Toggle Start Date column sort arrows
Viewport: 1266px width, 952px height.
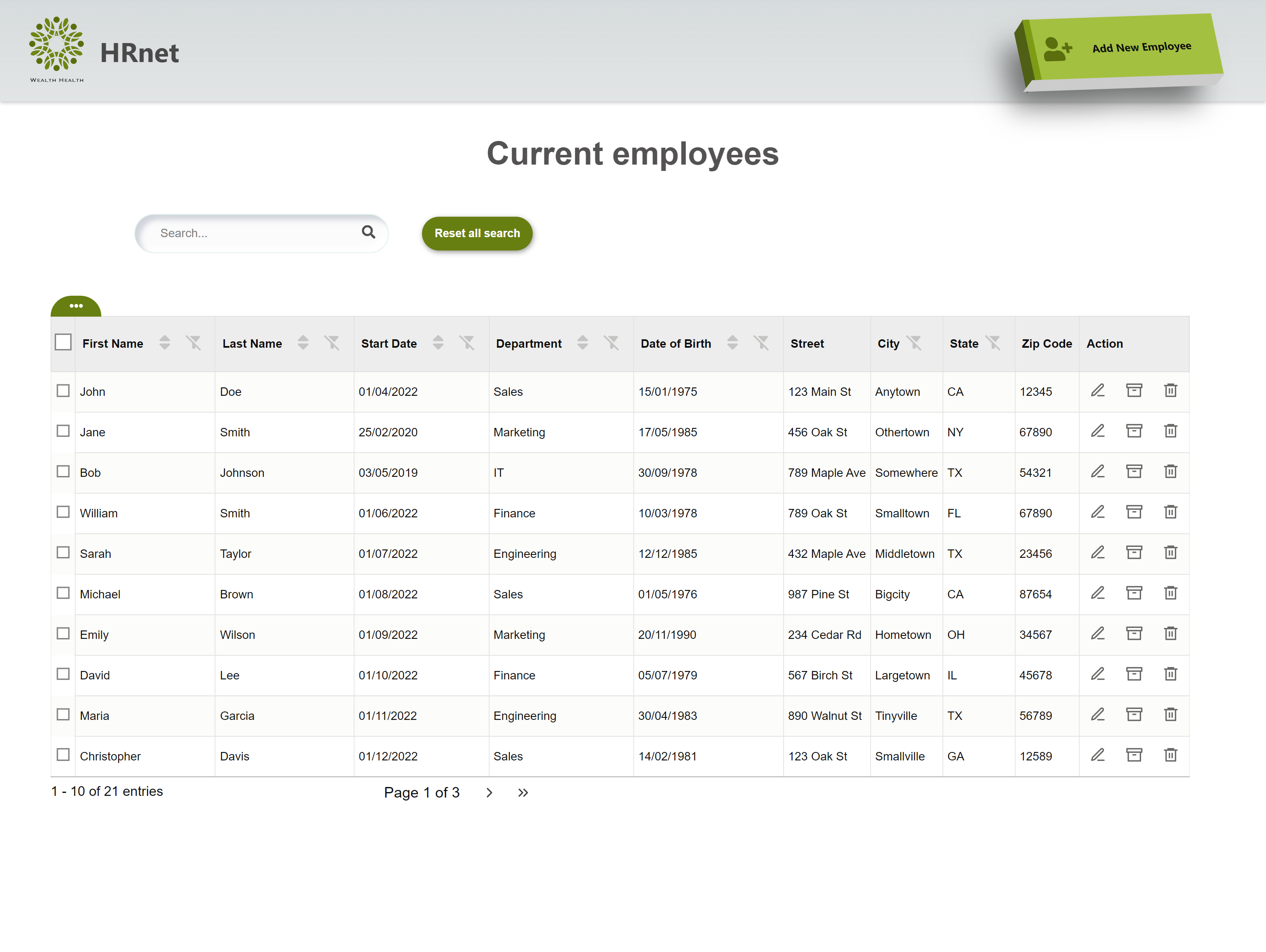[x=438, y=343]
